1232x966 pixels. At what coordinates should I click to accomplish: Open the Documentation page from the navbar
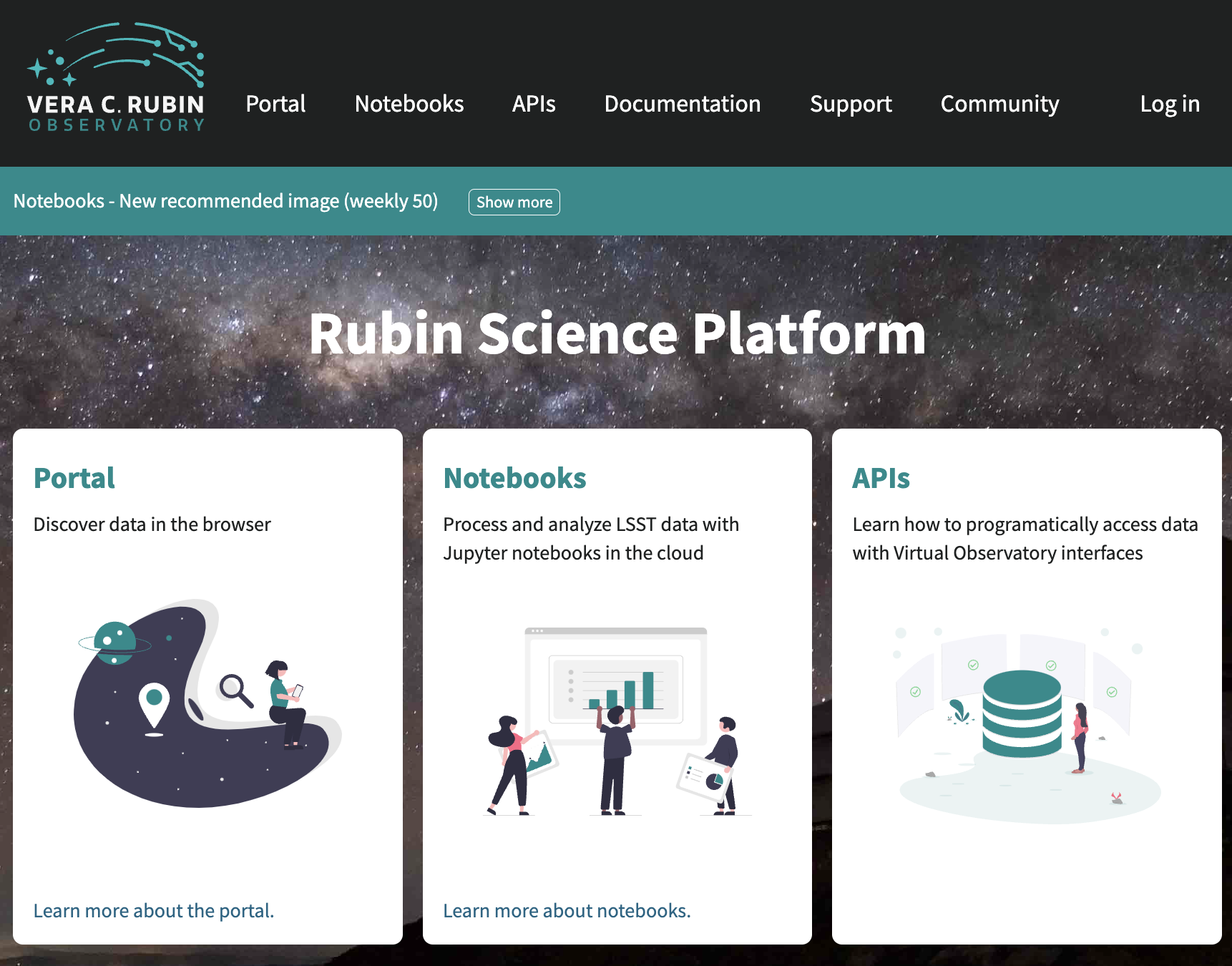click(683, 104)
